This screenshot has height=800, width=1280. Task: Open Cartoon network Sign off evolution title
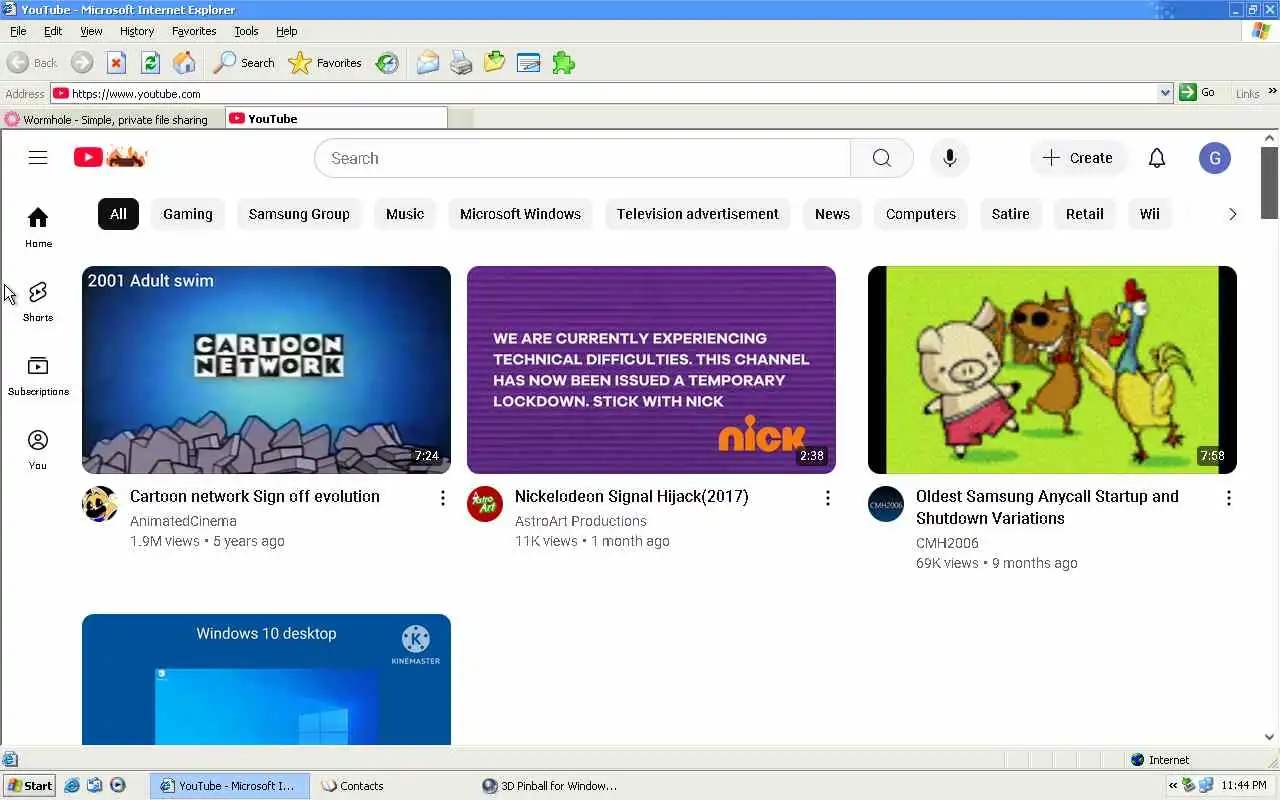255,496
